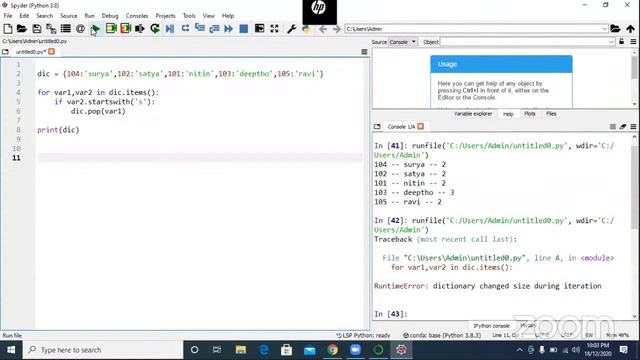Image resolution: width=640 pixels, height=360 pixels.
Task: Click into the Object input field
Action: pos(524,42)
